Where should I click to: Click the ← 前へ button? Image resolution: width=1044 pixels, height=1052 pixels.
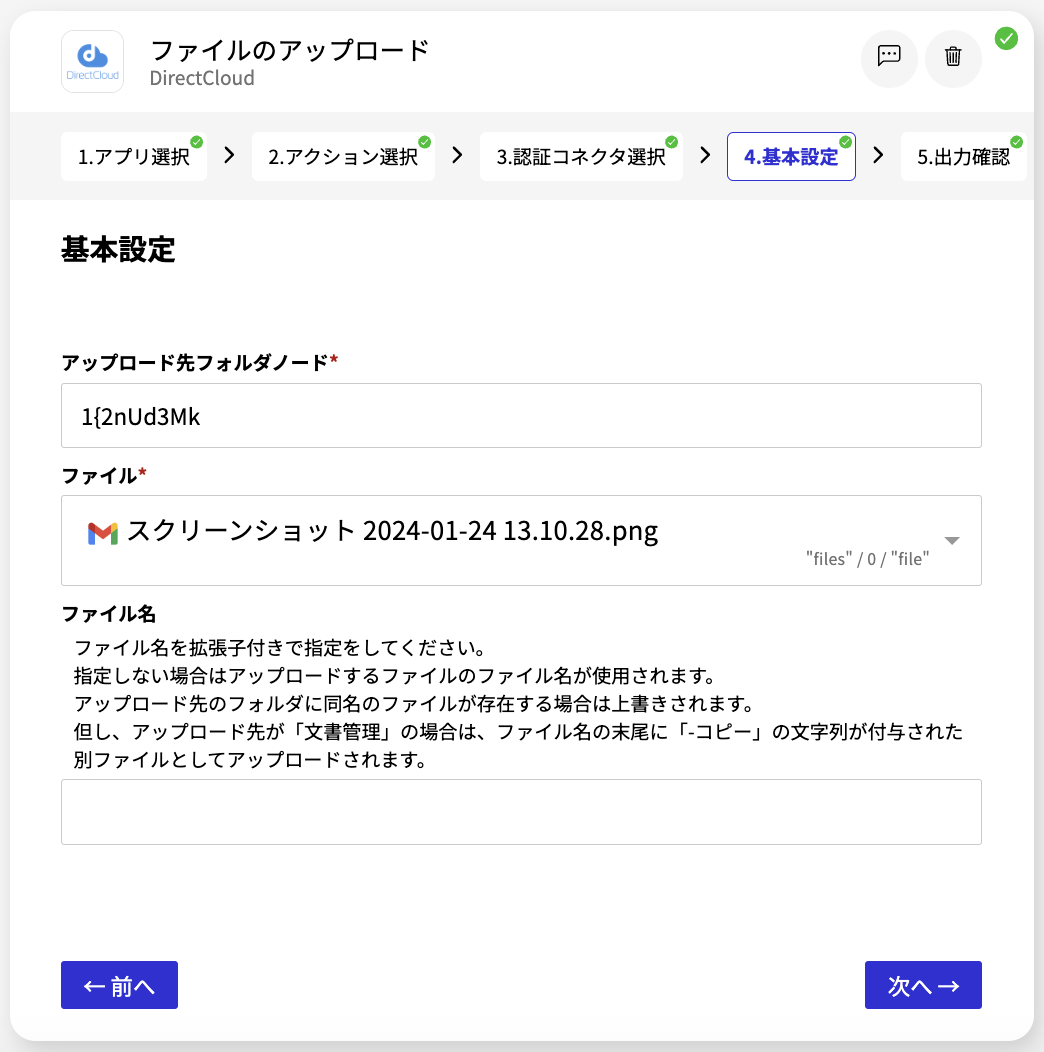pyautogui.click(x=119, y=985)
